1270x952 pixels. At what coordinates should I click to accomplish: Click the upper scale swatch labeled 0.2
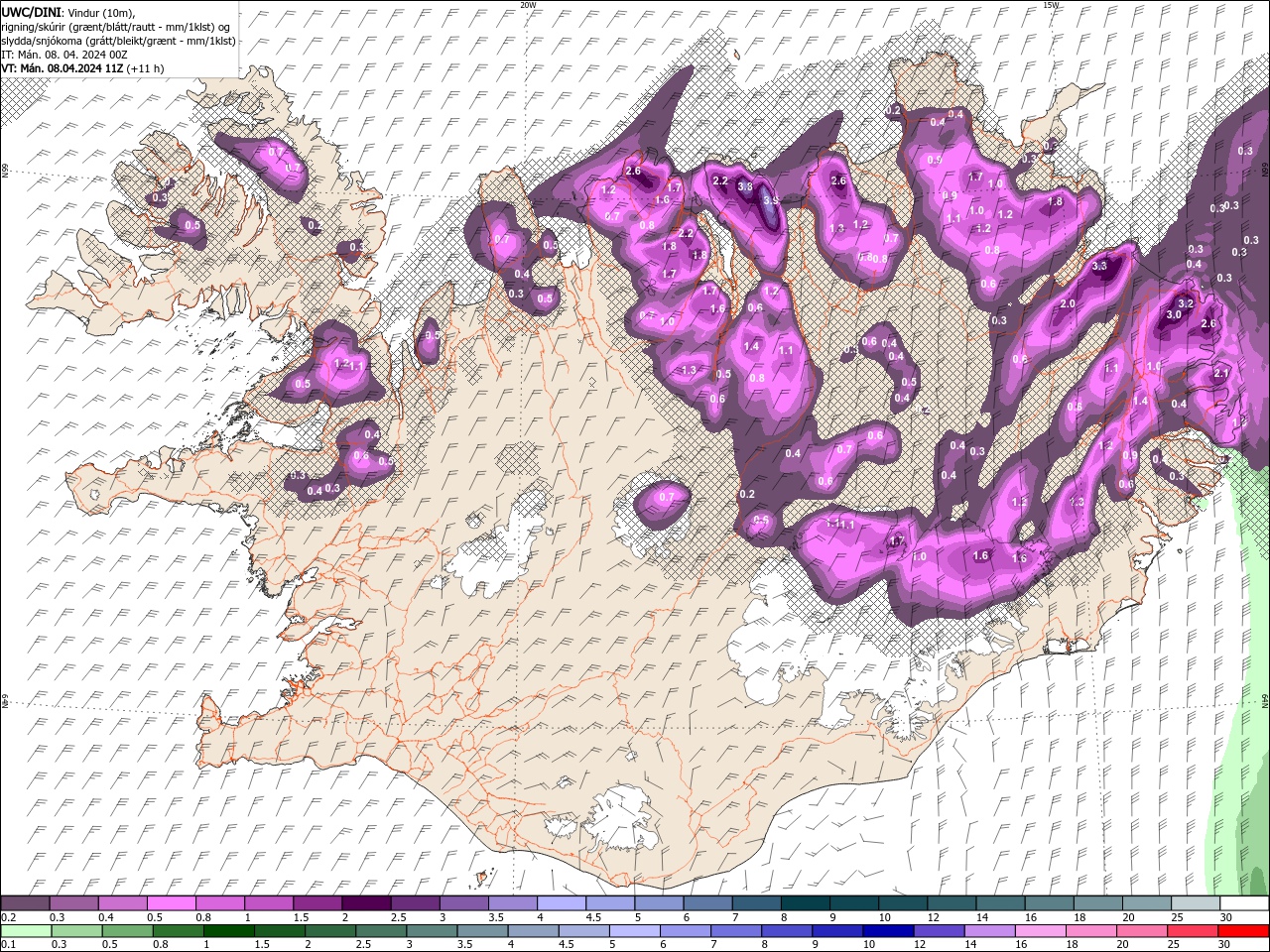(x=25, y=903)
